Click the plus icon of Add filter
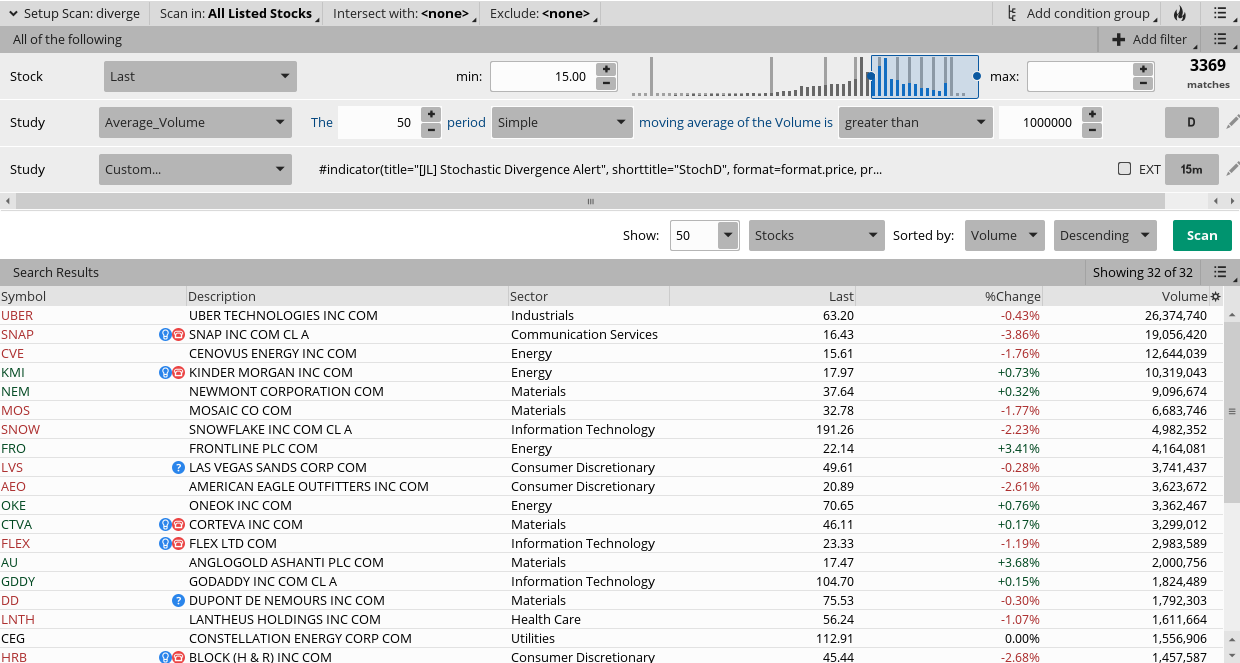This screenshot has height=663, width=1240. coord(1119,40)
